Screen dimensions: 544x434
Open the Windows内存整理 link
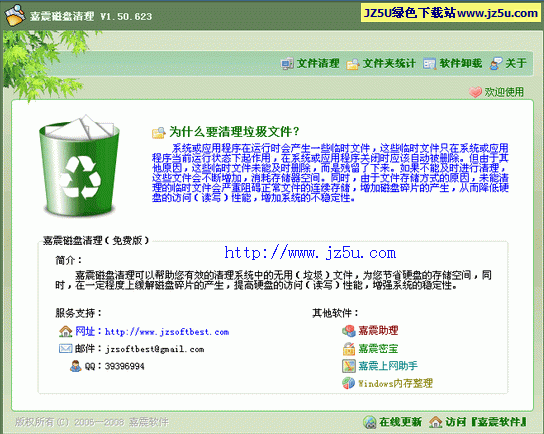point(396,383)
